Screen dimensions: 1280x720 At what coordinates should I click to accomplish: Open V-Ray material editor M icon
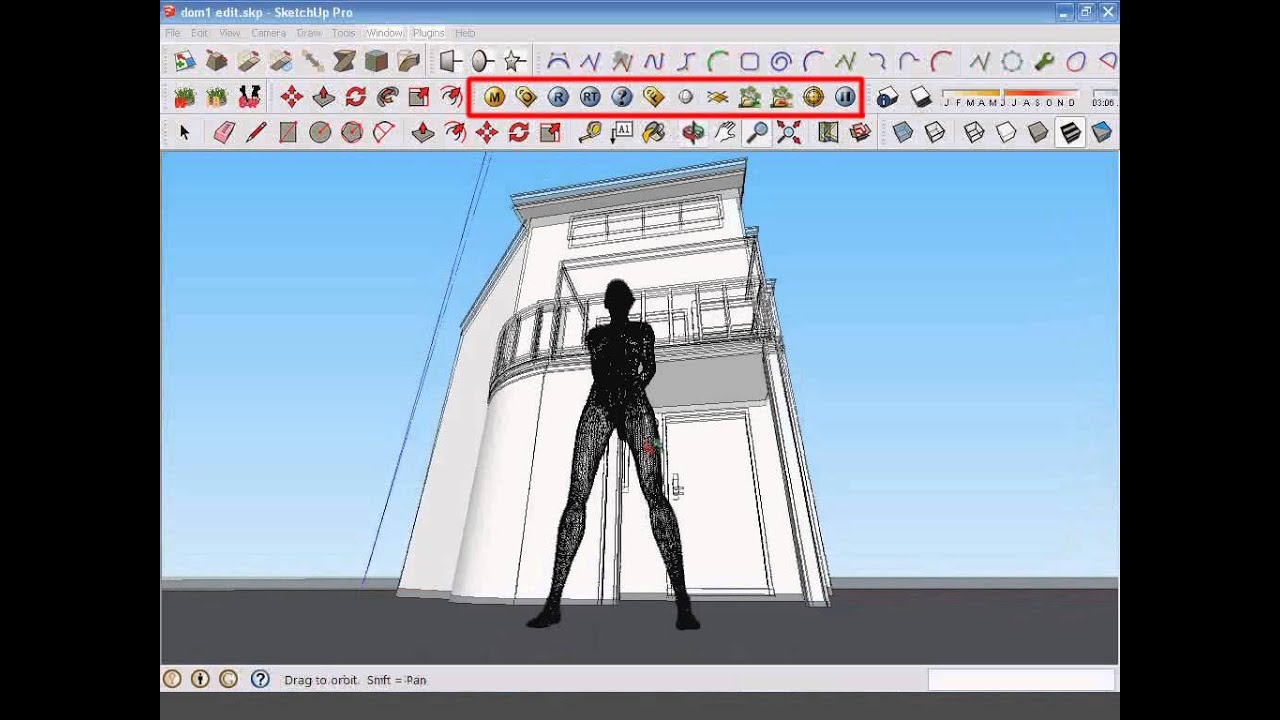(x=494, y=97)
